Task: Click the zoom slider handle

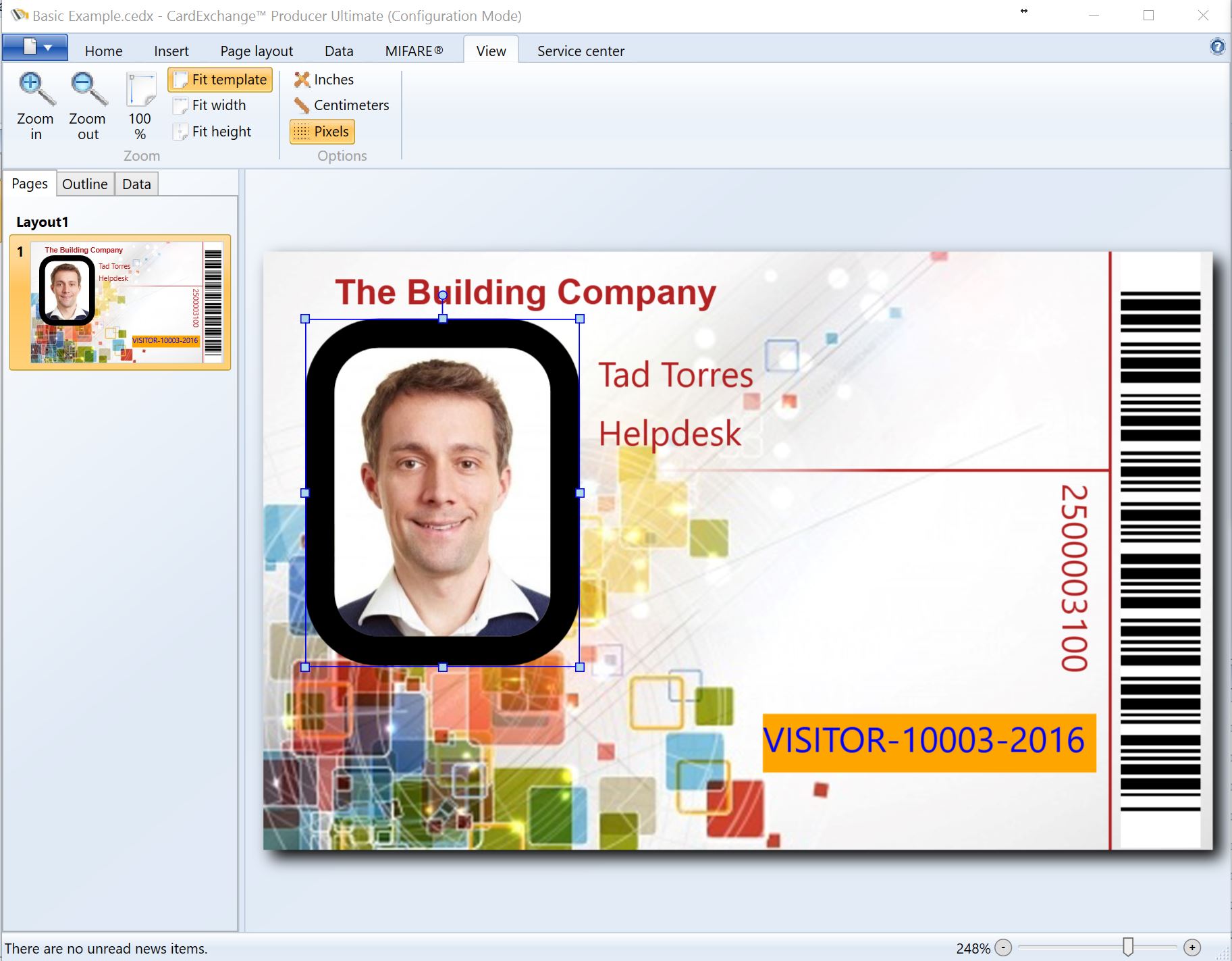Action: tap(1128, 947)
